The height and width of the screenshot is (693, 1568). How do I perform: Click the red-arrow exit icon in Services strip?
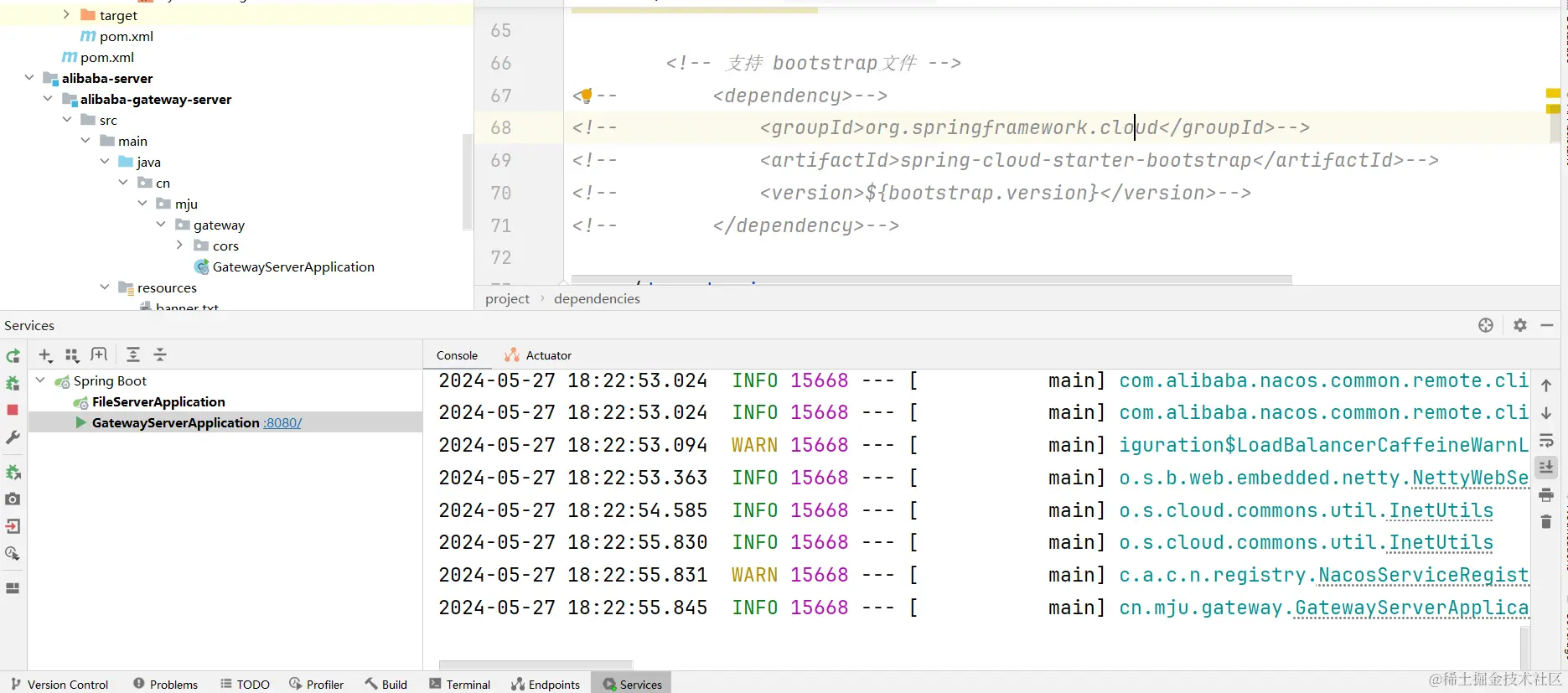[13, 526]
